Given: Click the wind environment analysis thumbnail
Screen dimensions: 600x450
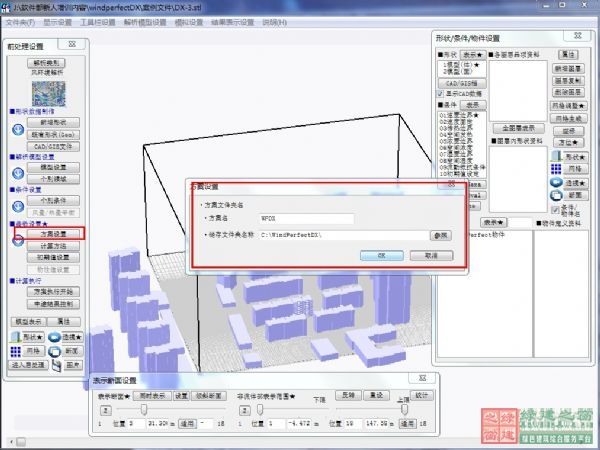Looking at the screenshot, I should (46, 93).
